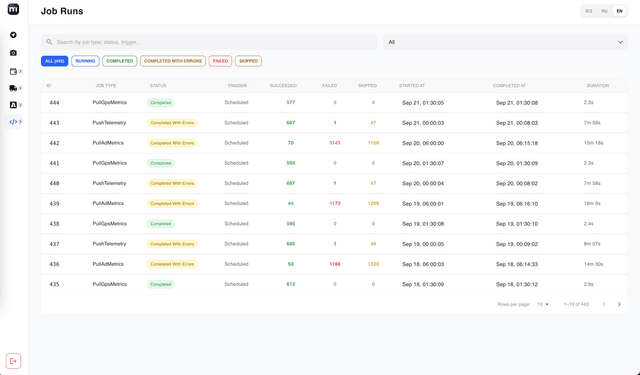Click 'Sep 21, 00:00:03' started time
Viewport: 640px width, 375px height.
coord(423,123)
